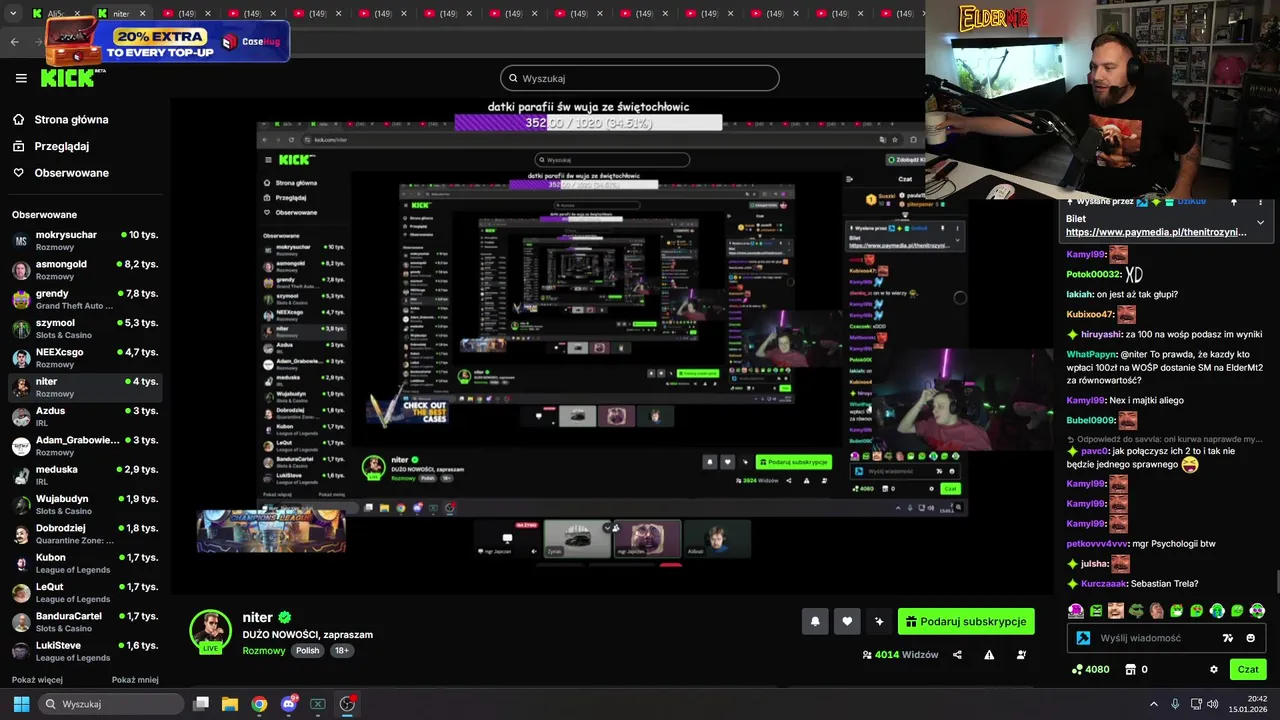Open Chrome from the taskbar
1280x720 pixels.
pos(259,704)
